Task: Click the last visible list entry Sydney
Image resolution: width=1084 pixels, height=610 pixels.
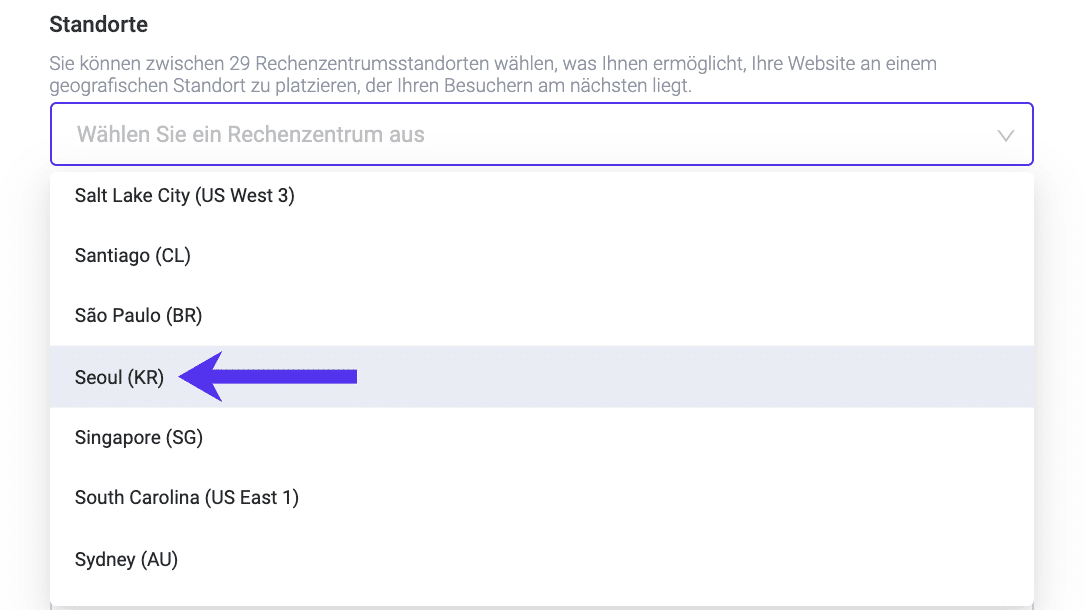Action: (x=126, y=559)
